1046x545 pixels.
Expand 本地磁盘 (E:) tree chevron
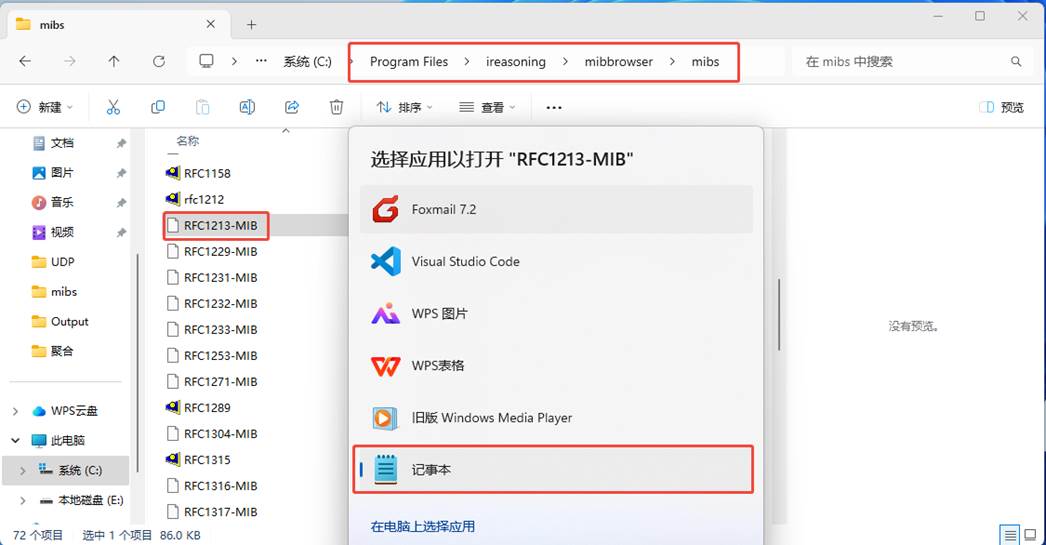click(x=23, y=500)
